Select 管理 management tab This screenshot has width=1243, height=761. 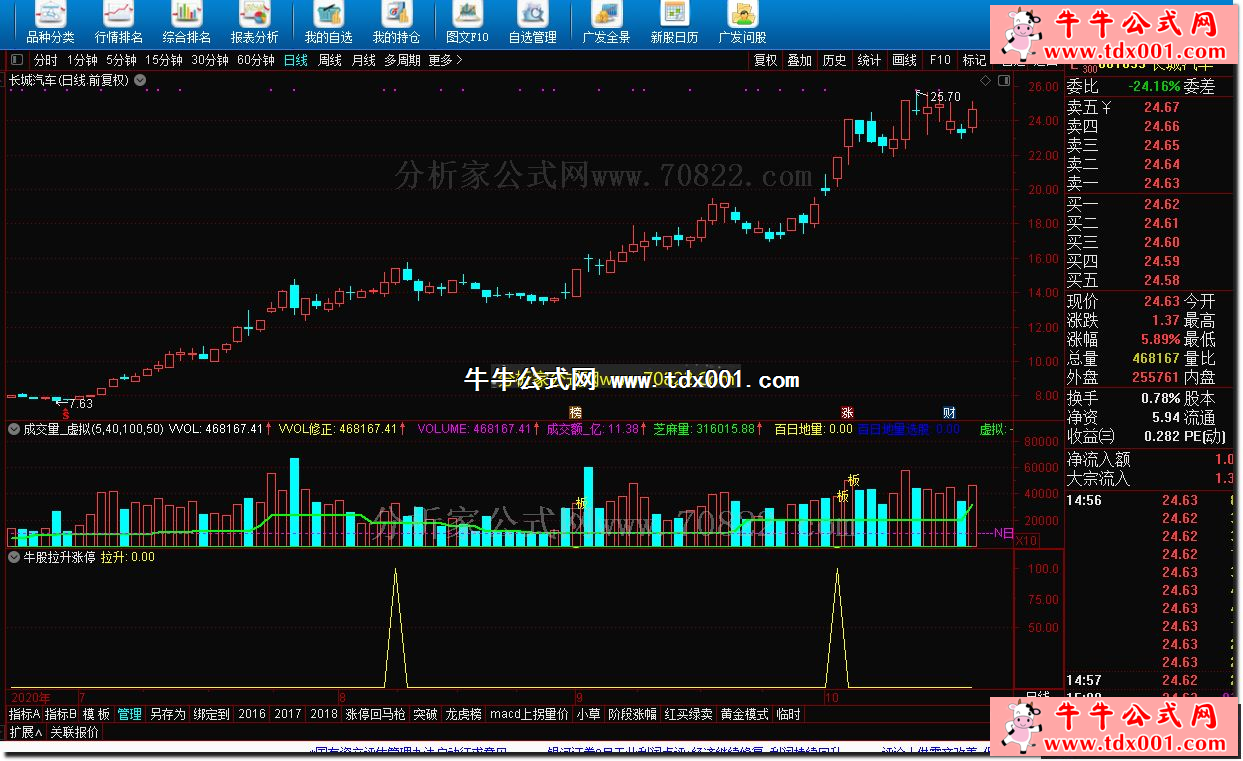(129, 714)
